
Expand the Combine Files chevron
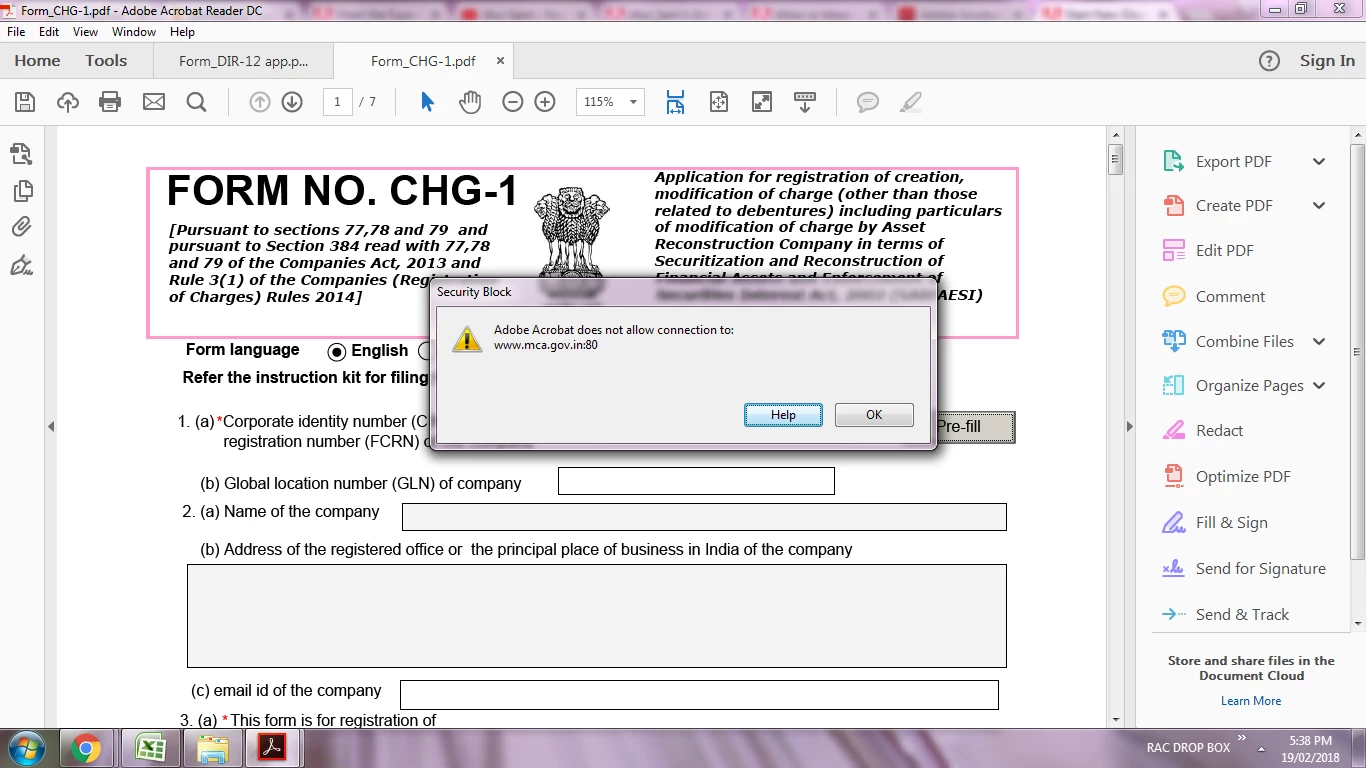point(1319,341)
